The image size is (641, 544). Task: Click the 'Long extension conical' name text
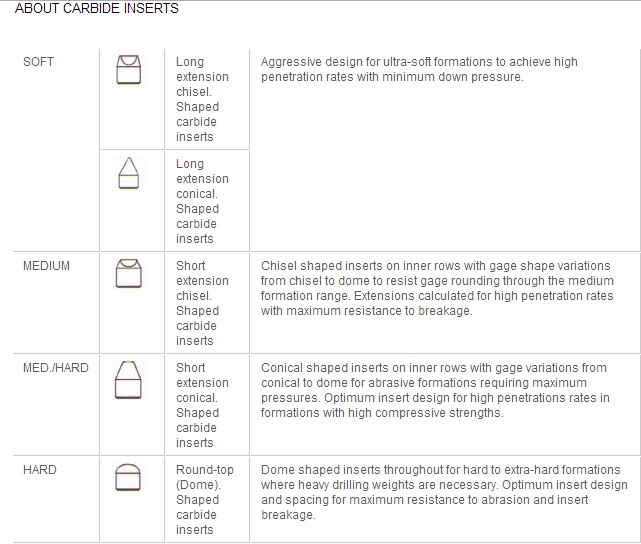(x=202, y=179)
